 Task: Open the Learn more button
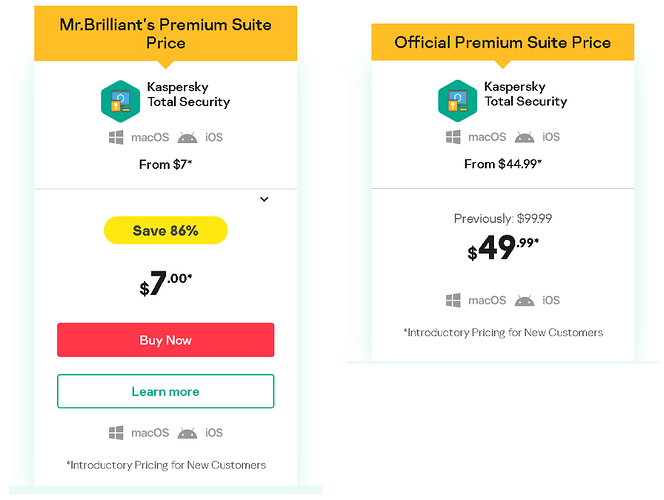pos(166,391)
